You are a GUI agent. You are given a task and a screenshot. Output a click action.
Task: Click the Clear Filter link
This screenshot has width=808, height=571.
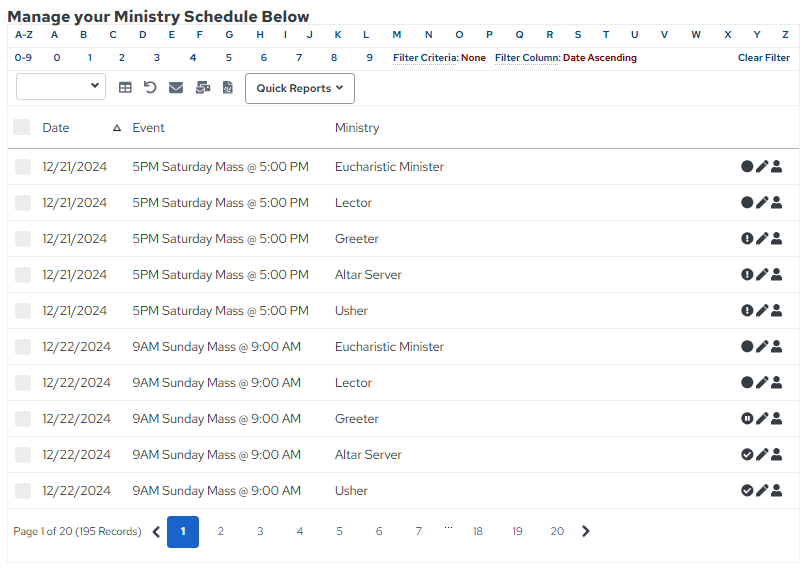coord(764,58)
